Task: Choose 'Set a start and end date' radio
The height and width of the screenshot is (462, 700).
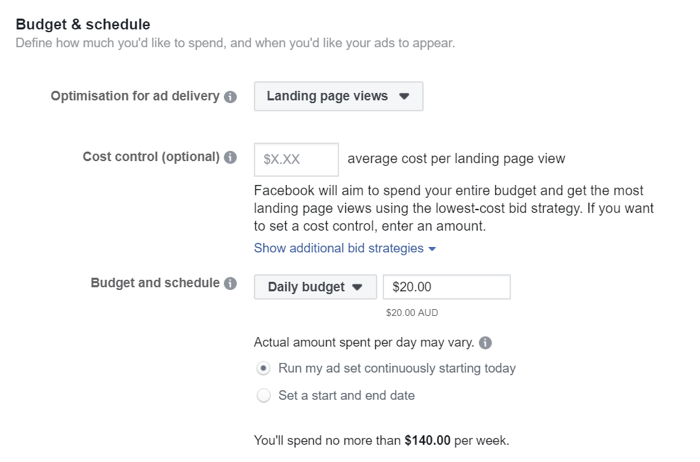Action: tap(264, 395)
